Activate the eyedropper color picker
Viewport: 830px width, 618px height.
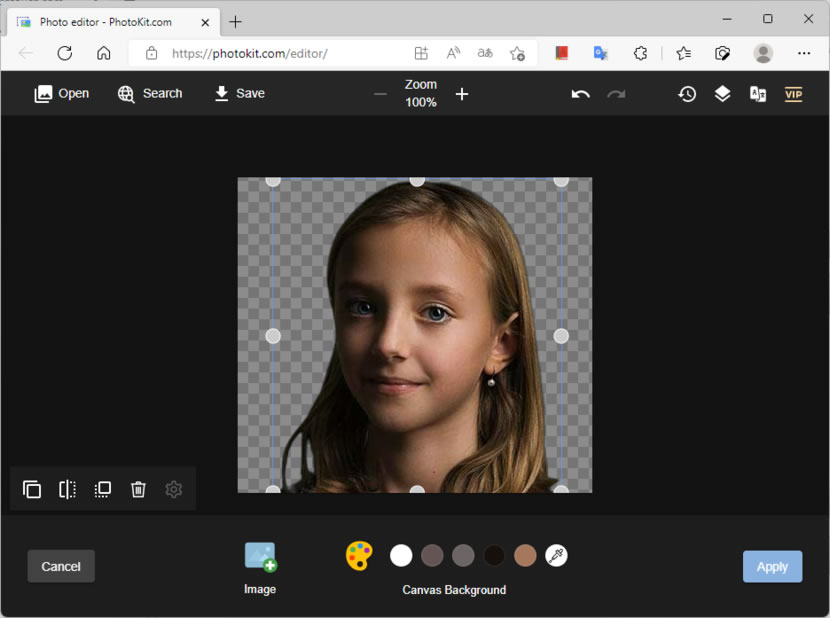point(557,556)
